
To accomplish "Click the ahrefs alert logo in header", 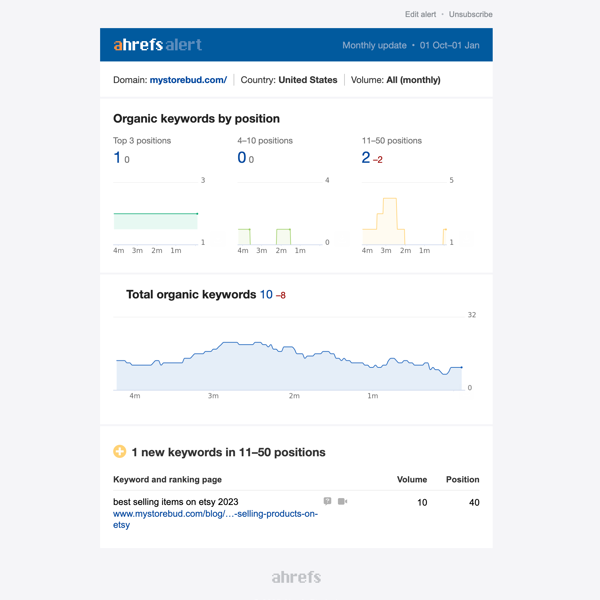I will click(157, 45).
